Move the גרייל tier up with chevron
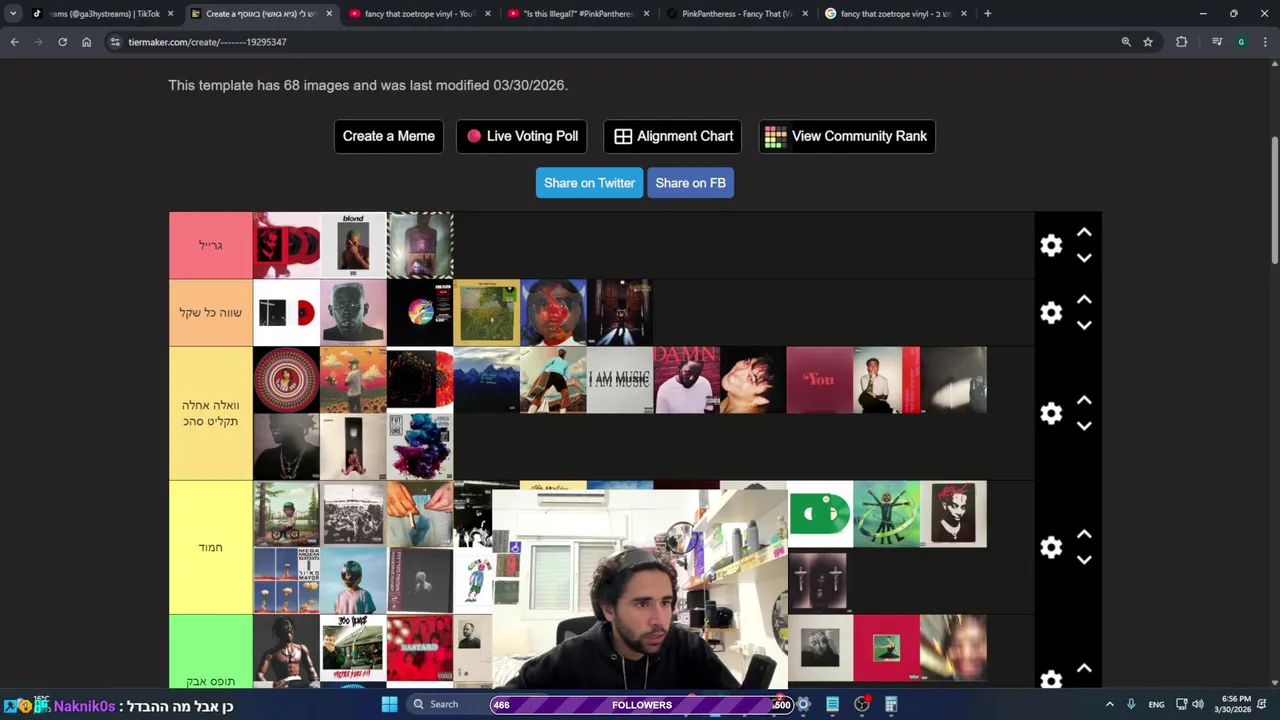Image resolution: width=1280 pixels, height=720 pixels. coord(1084,232)
